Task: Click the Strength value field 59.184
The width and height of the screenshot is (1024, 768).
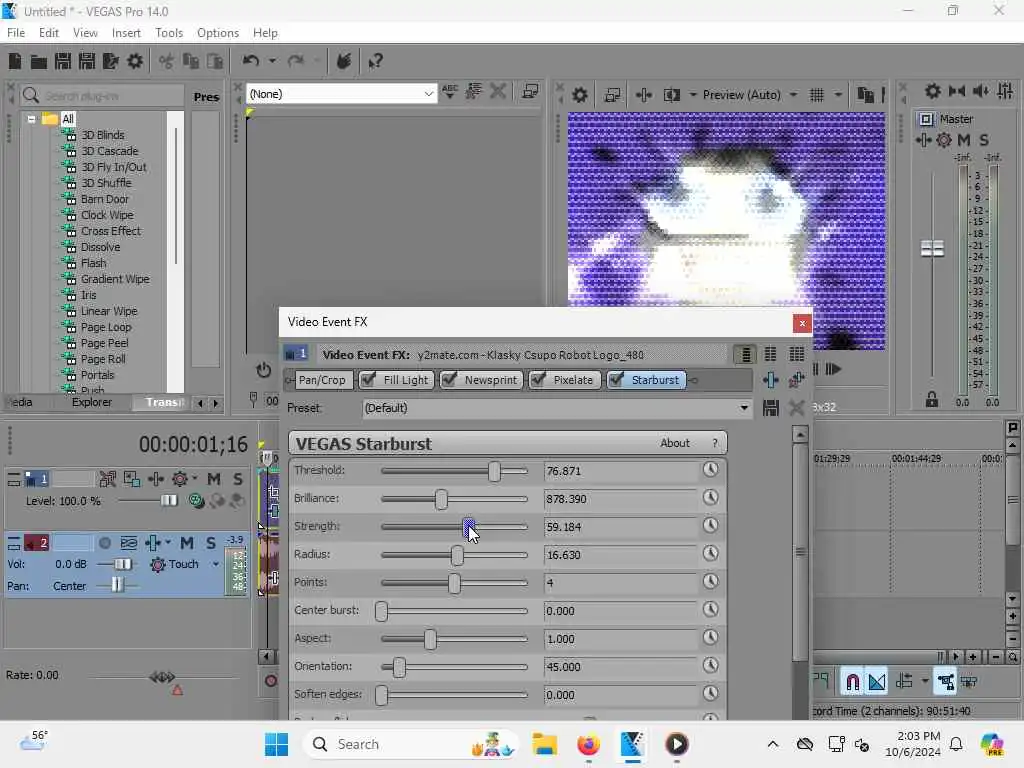Action: pos(621,527)
